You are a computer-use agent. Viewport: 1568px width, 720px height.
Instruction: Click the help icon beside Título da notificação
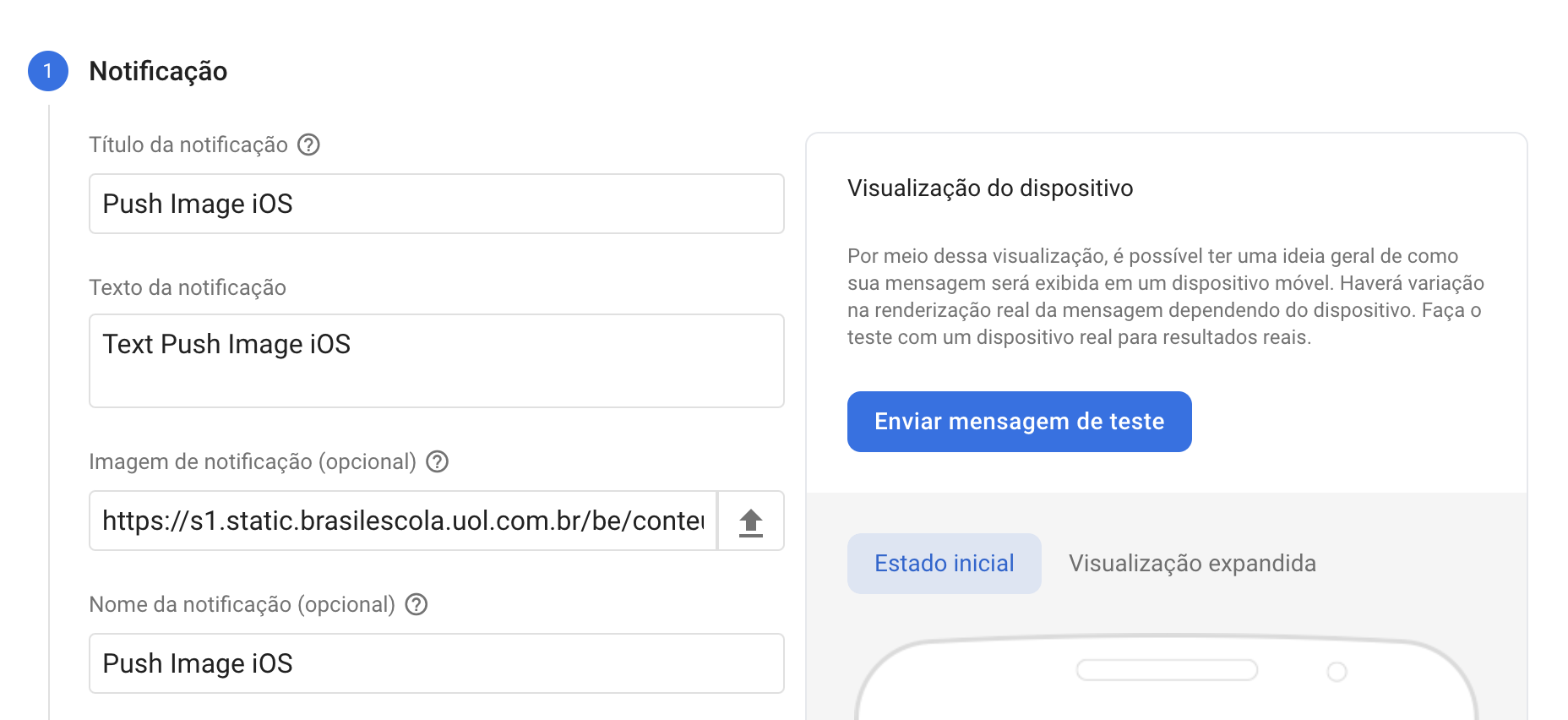(x=309, y=145)
